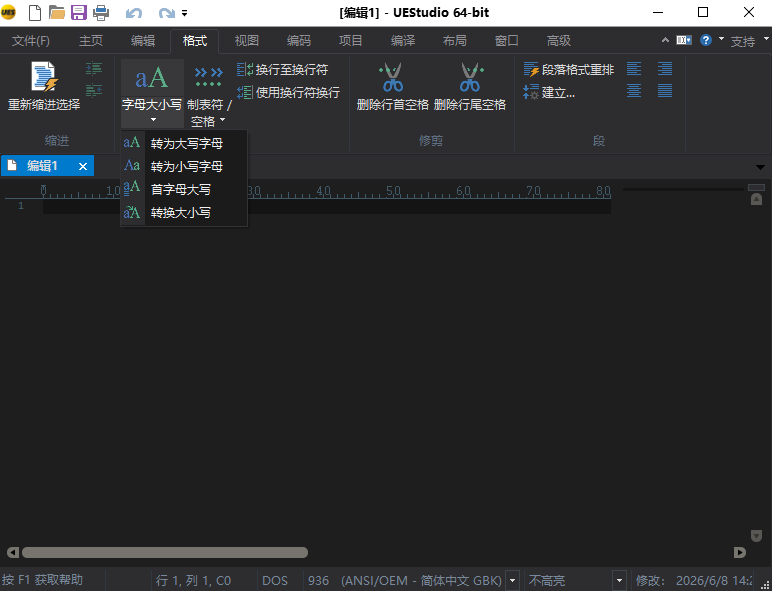
Task: Print the file with the printer icon
Action: 101,12
